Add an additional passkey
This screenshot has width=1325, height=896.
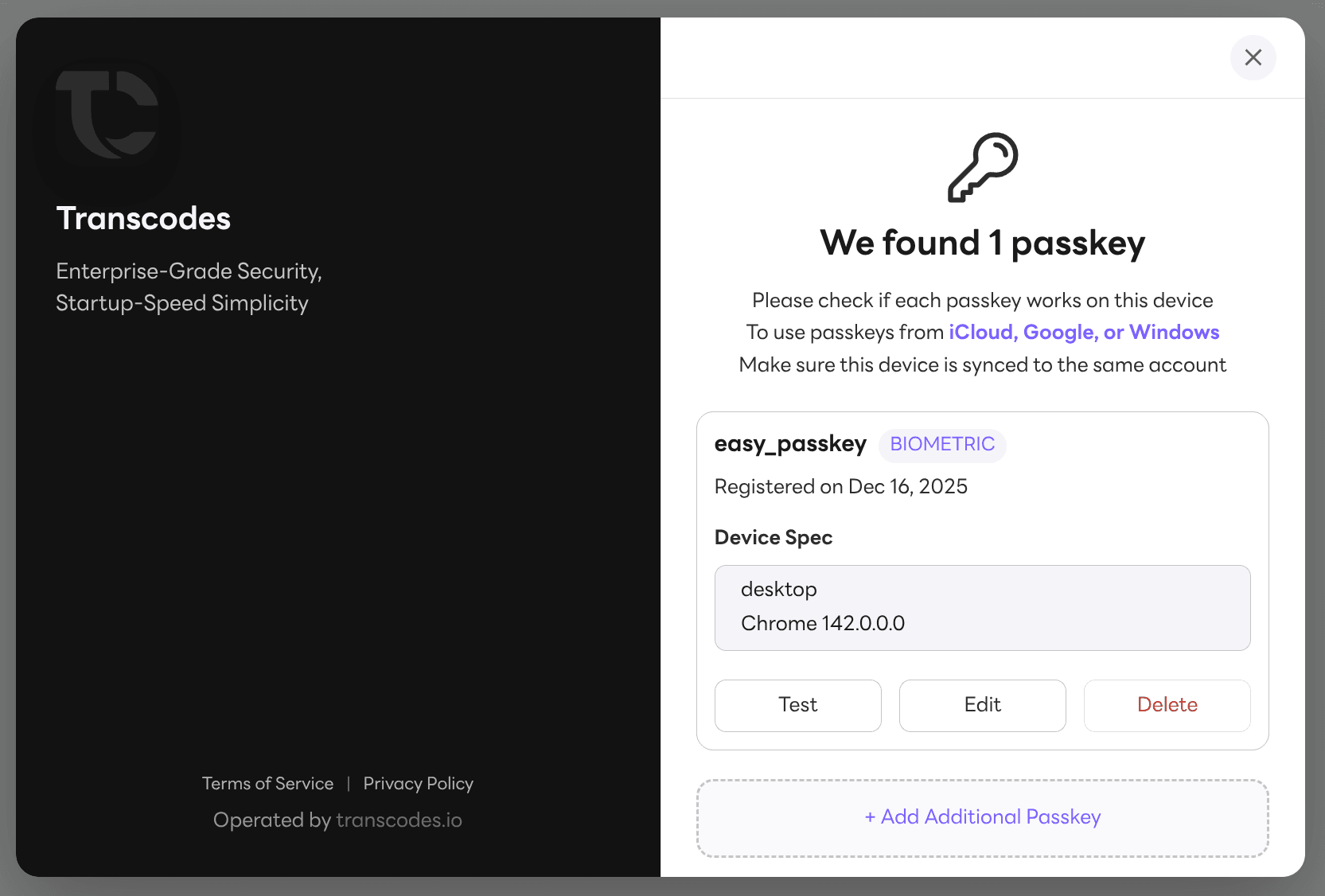[x=982, y=817]
